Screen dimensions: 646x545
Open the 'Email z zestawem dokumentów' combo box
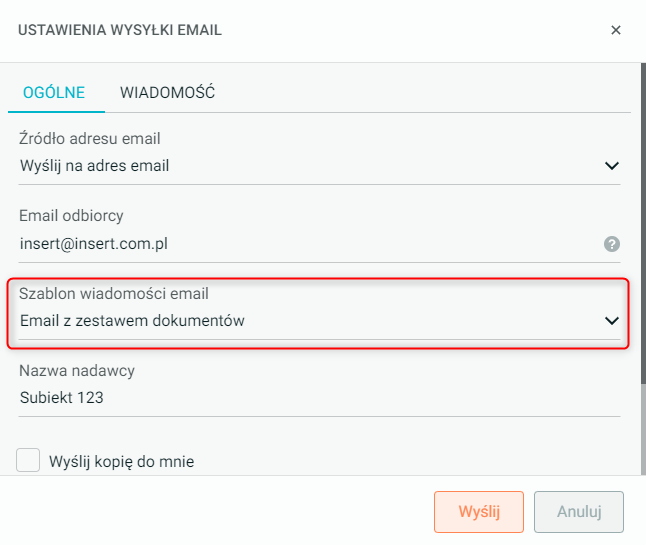point(300,321)
